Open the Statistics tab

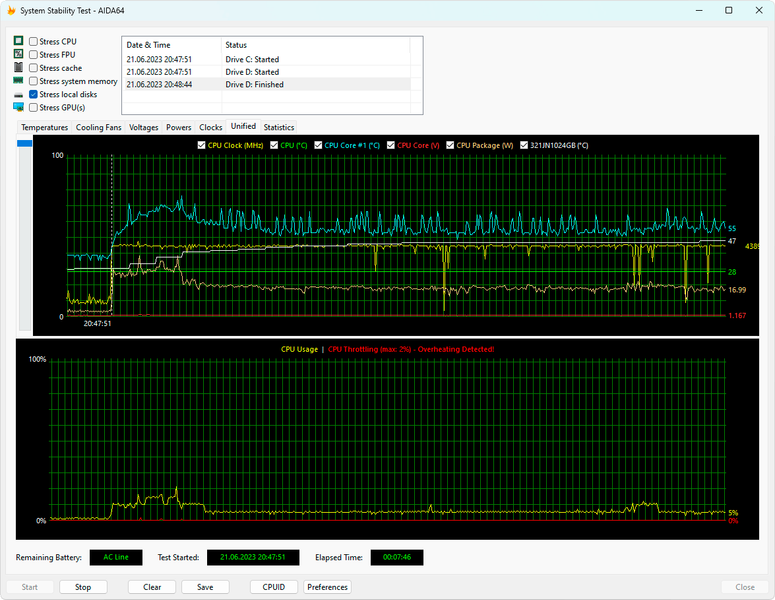[279, 127]
